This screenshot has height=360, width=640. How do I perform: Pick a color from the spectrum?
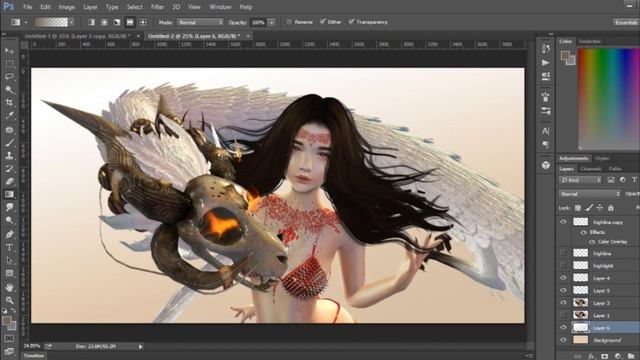click(609, 98)
